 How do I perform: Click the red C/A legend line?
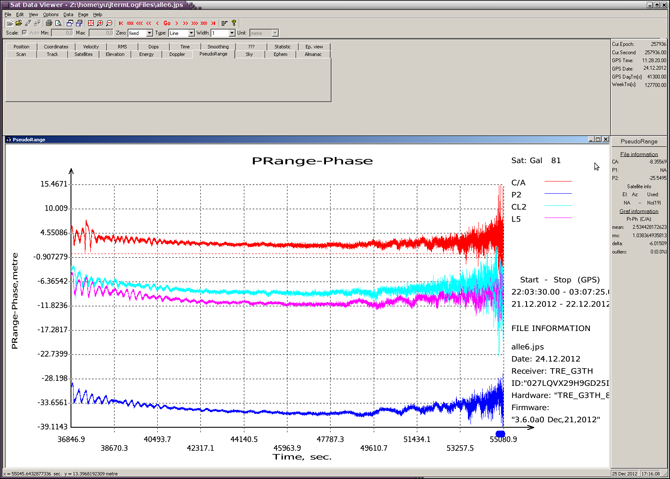tap(558, 182)
